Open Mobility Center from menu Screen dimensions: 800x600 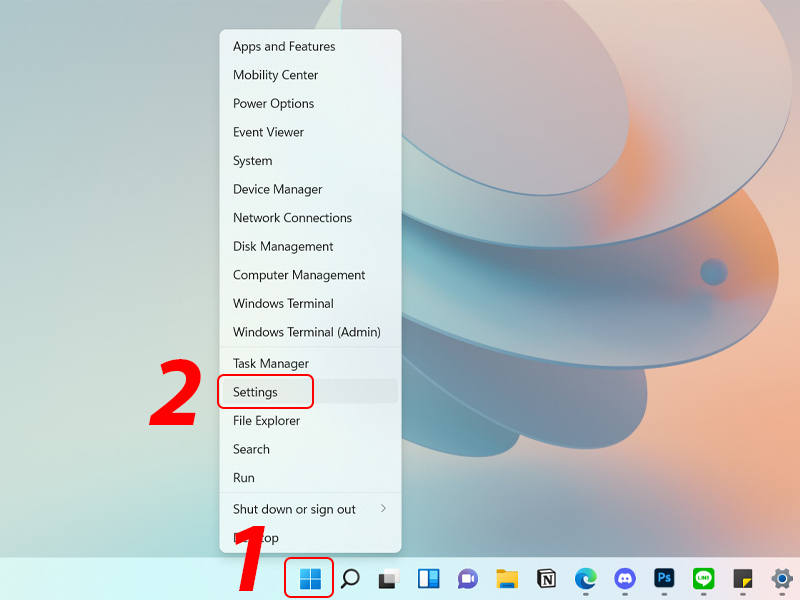pyautogui.click(x=310, y=75)
